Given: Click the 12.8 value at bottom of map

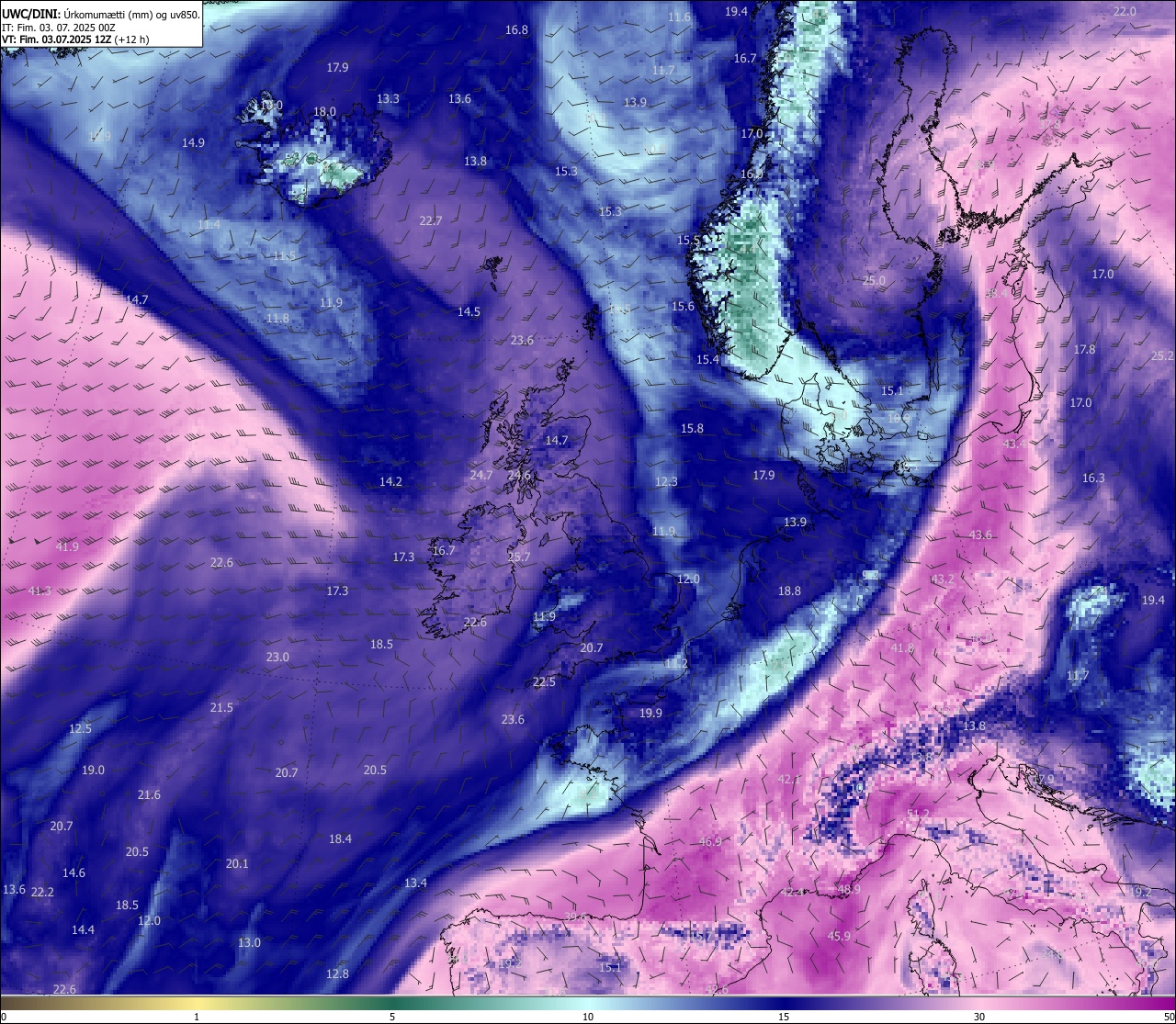Looking at the screenshot, I should point(337,973).
